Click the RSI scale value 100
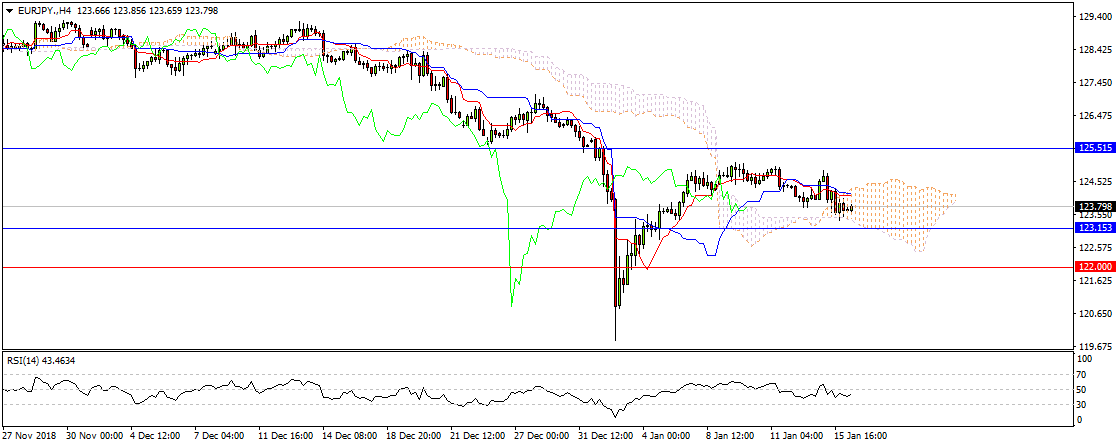Image resolution: width=1116 pixels, height=447 pixels. click(1085, 359)
